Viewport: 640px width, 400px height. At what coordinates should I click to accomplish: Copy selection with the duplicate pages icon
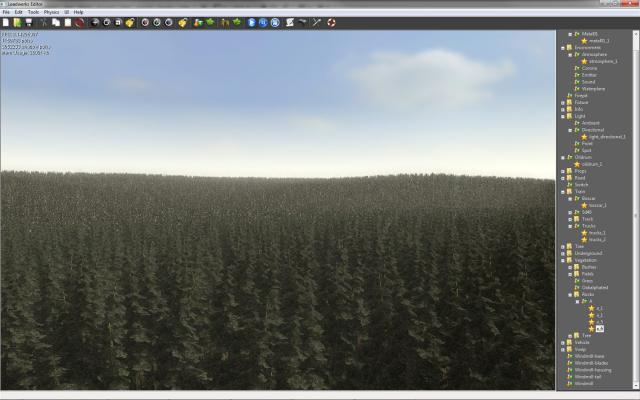click(x=56, y=22)
